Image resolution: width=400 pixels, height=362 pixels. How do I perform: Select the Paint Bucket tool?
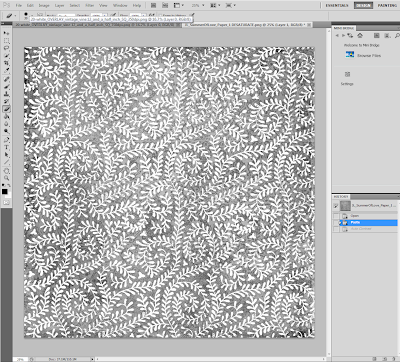point(6,116)
